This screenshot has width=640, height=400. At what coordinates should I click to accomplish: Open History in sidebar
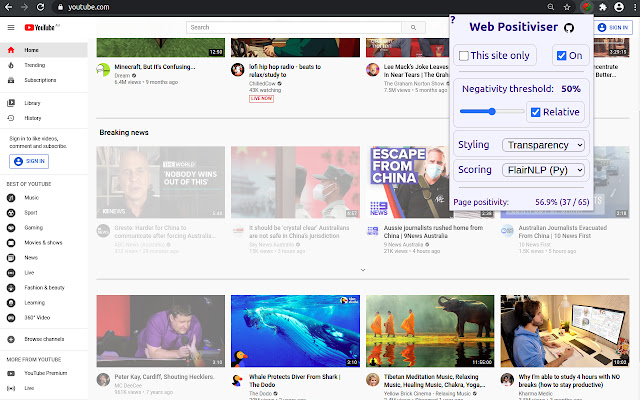pos(44,118)
